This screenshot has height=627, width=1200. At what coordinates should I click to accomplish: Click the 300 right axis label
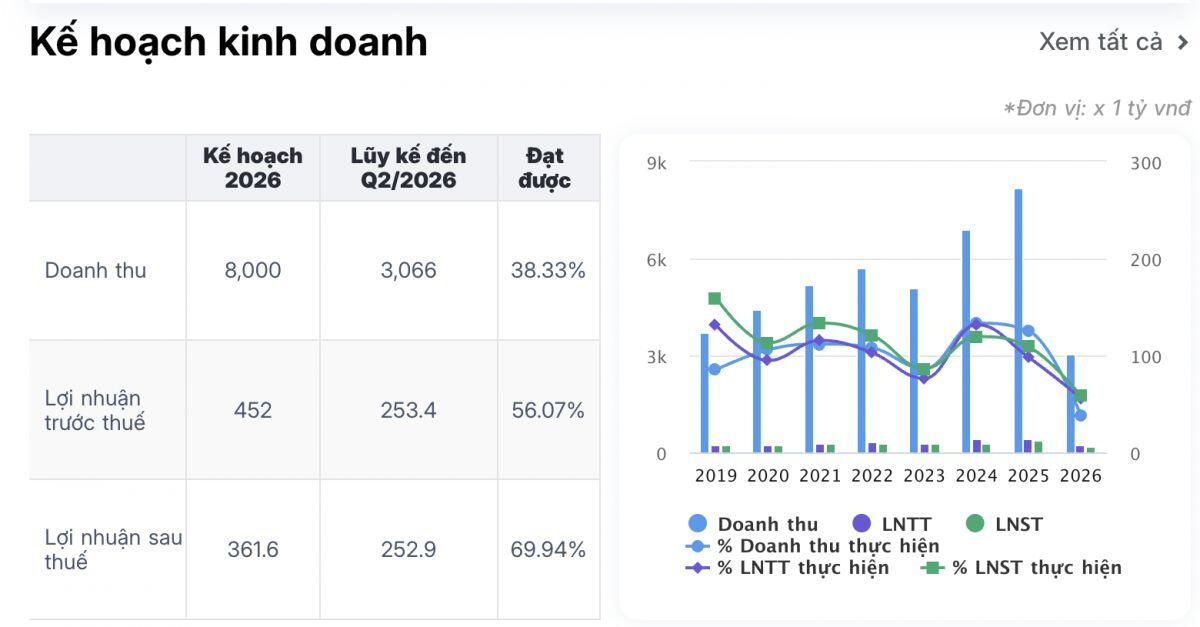pyautogui.click(x=1146, y=163)
